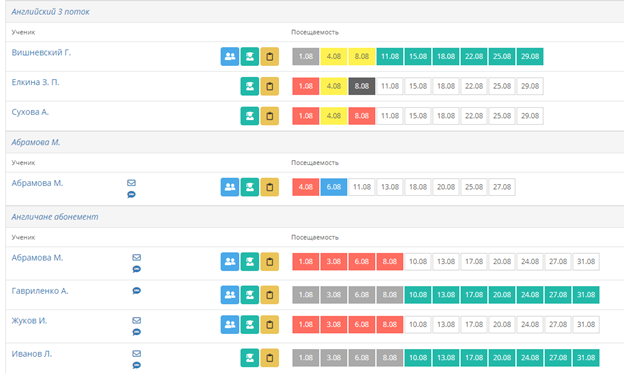Click green 18.08 cell in Вишневский Г. row
The image size is (624, 373).
(446, 57)
